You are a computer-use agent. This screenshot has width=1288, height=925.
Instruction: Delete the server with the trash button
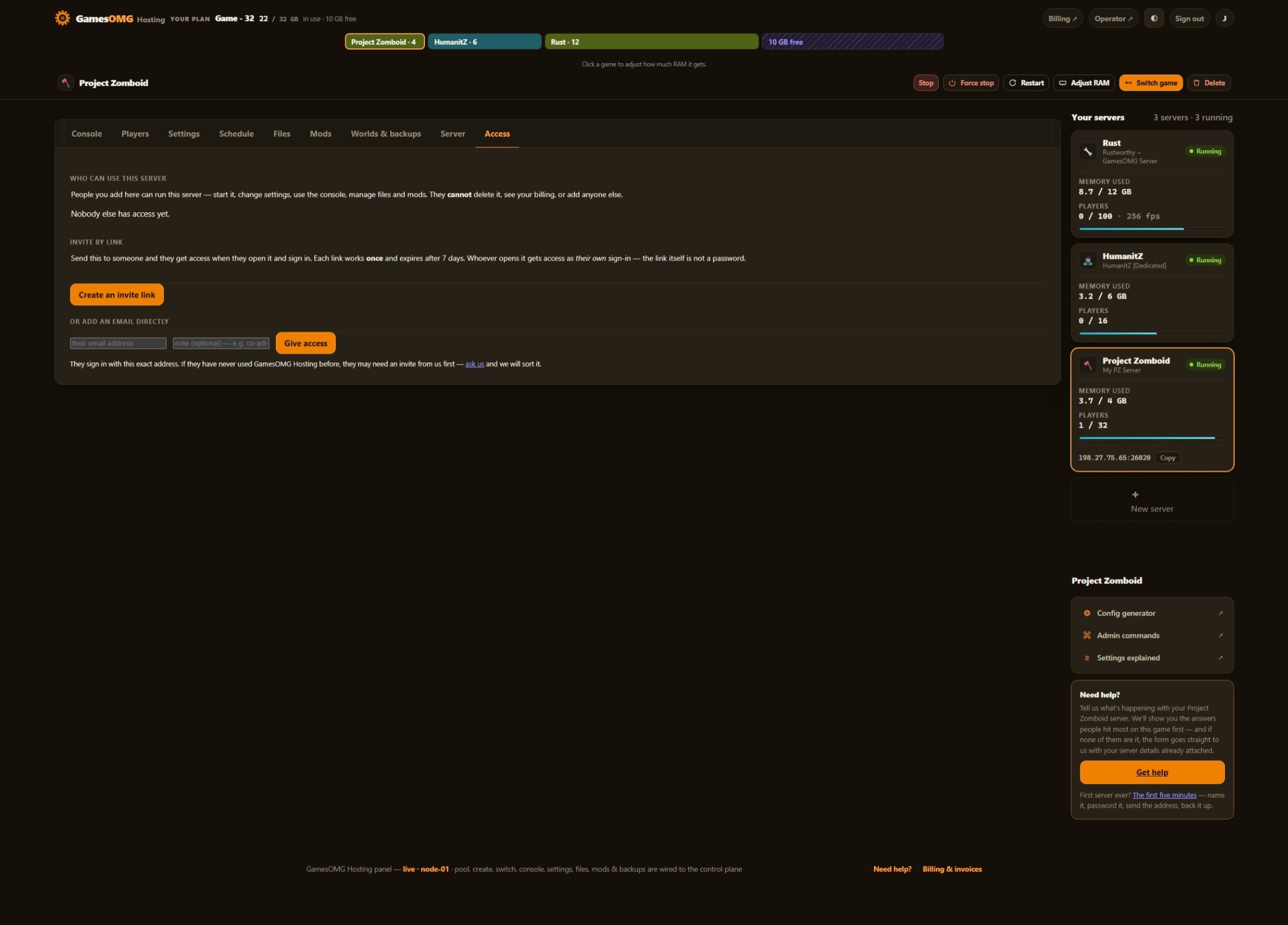click(x=1209, y=82)
